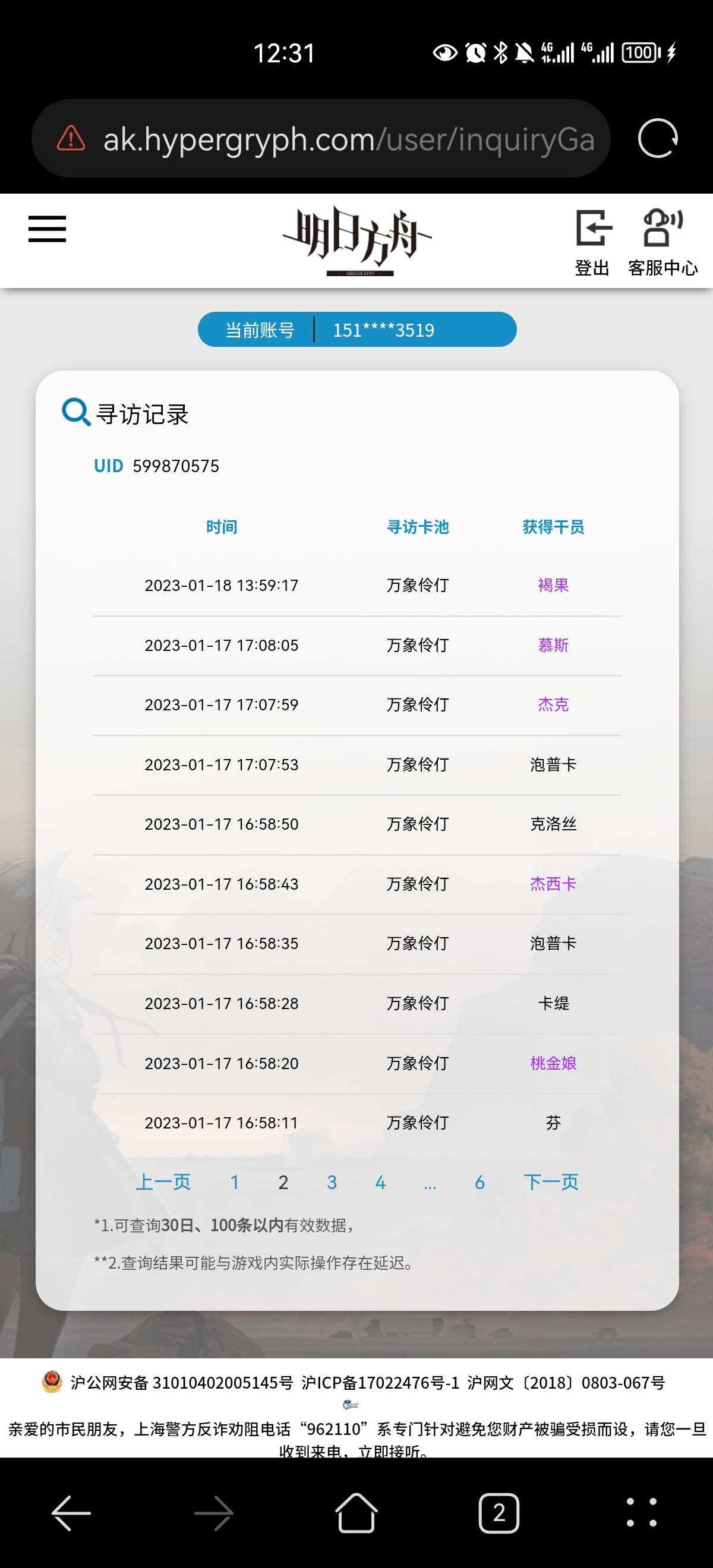Click the previous page (上一页) link
Screen dimensions: 713x1568
(163, 1182)
